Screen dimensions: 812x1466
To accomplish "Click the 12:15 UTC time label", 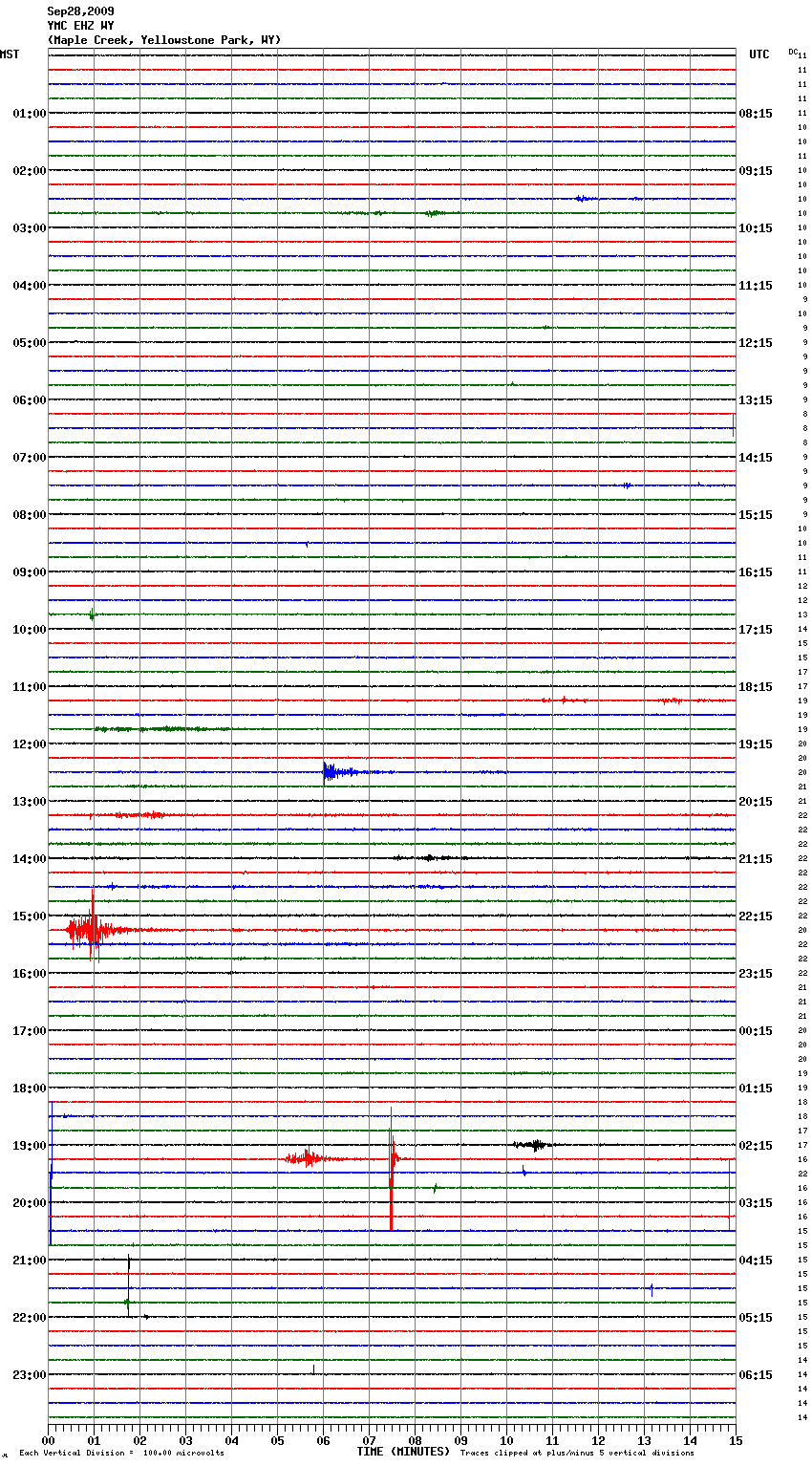I will click(x=756, y=343).
